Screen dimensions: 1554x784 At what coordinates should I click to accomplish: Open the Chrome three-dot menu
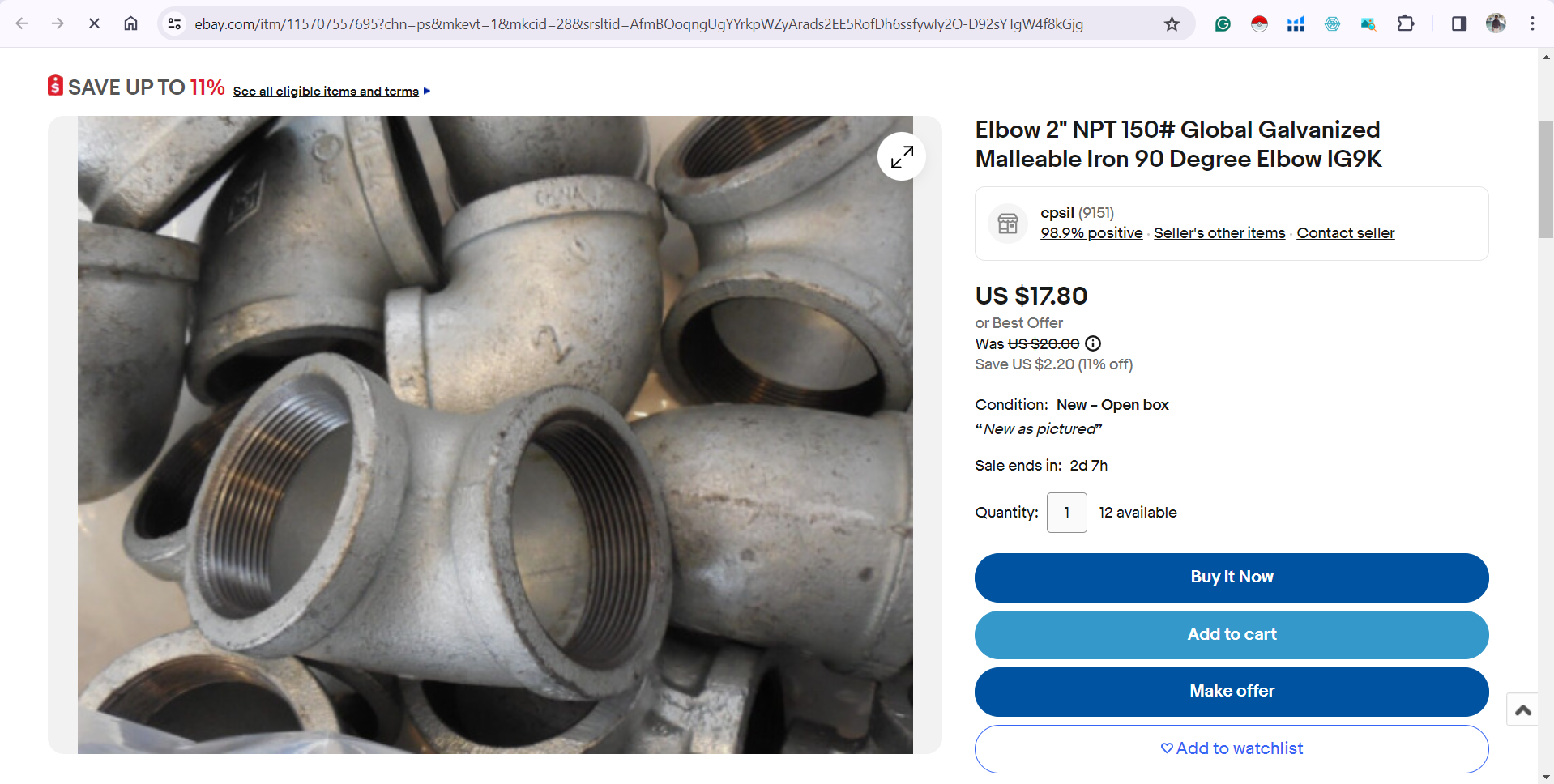click(x=1532, y=23)
